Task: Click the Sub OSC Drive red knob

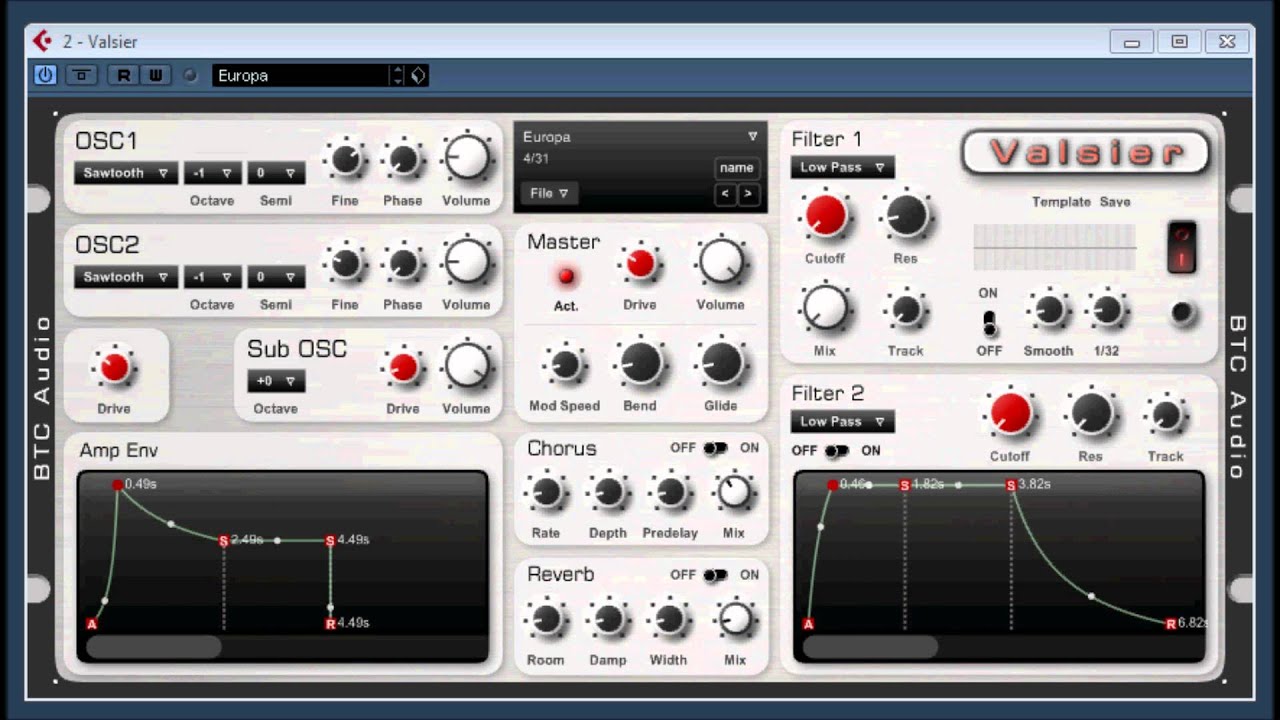Action: pyautogui.click(x=403, y=368)
